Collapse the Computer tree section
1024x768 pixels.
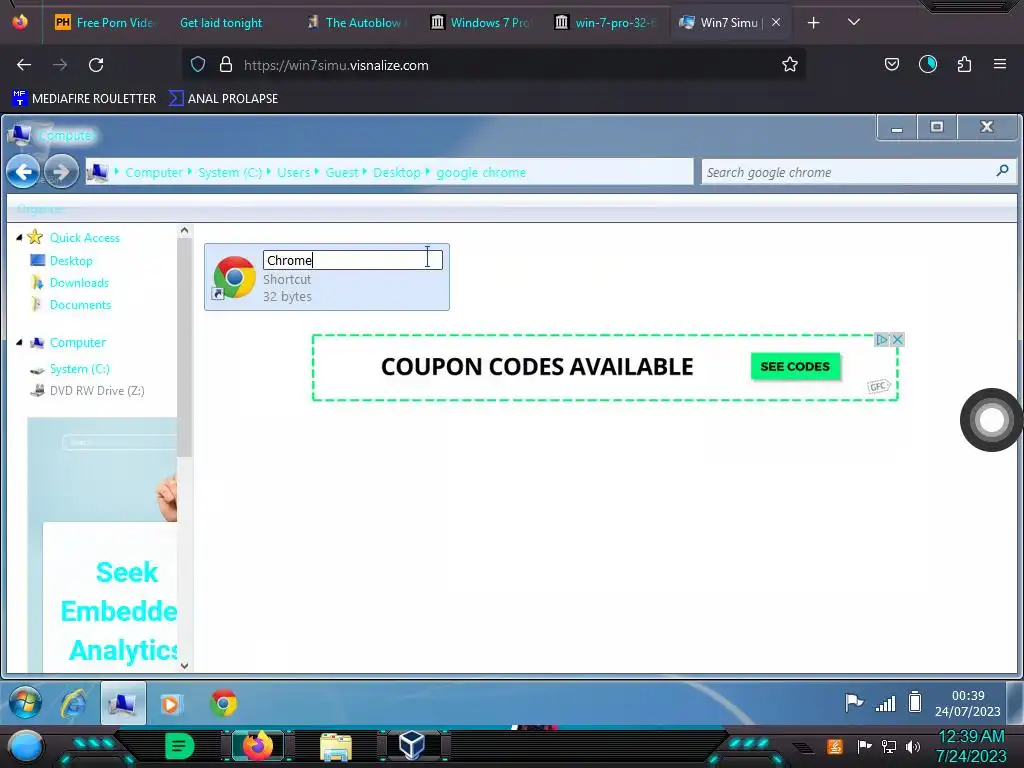point(19,342)
